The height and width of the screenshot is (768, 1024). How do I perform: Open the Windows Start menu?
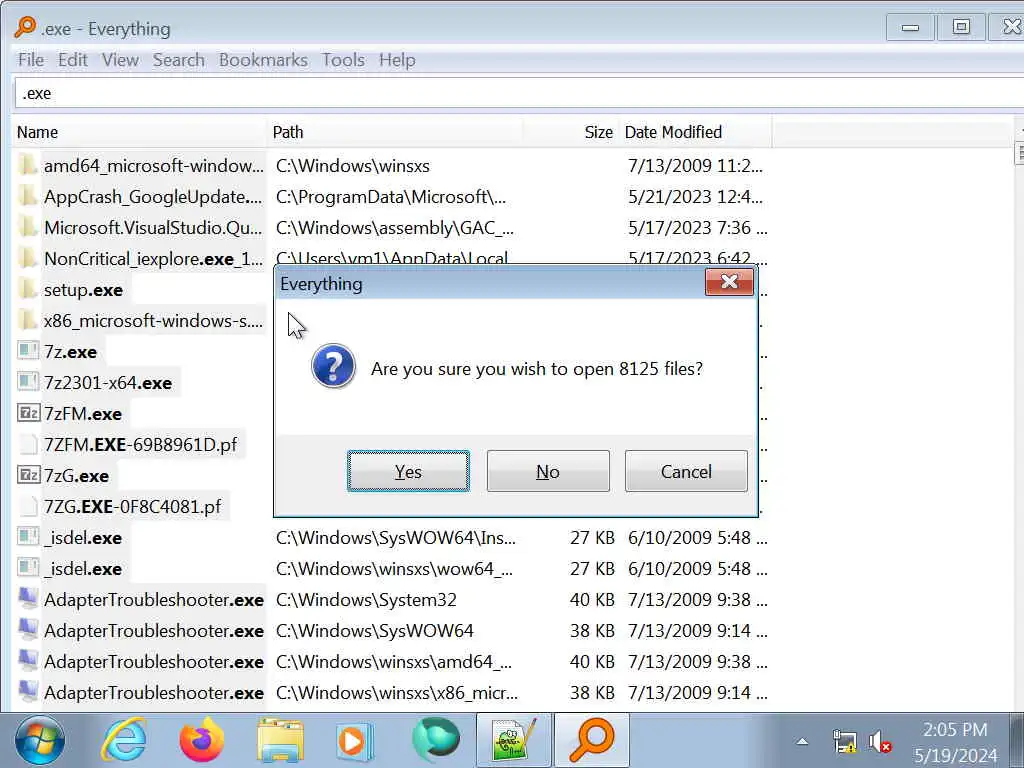pyautogui.click(x=40, y=741)
